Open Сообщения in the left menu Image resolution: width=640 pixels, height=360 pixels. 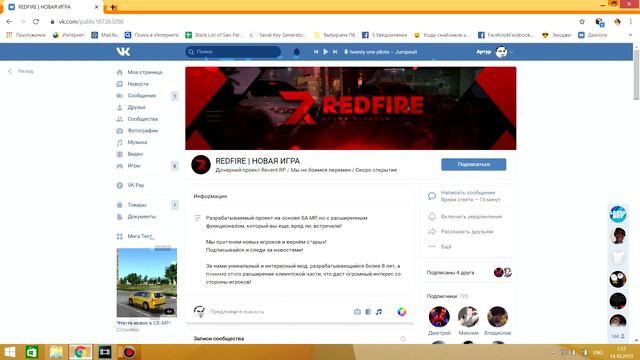coord(141,96)
